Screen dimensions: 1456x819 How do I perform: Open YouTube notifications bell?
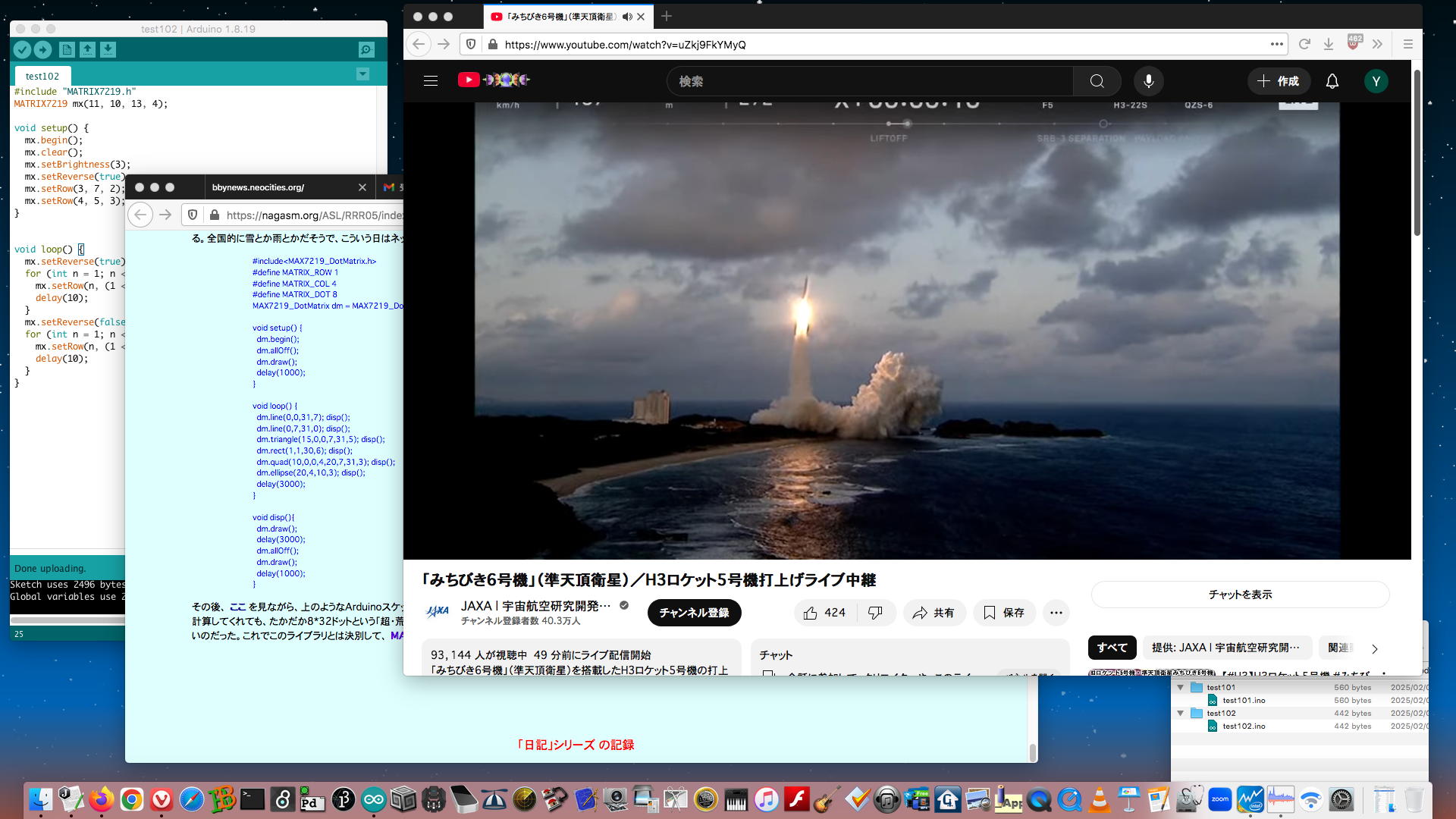(1332, 81)
